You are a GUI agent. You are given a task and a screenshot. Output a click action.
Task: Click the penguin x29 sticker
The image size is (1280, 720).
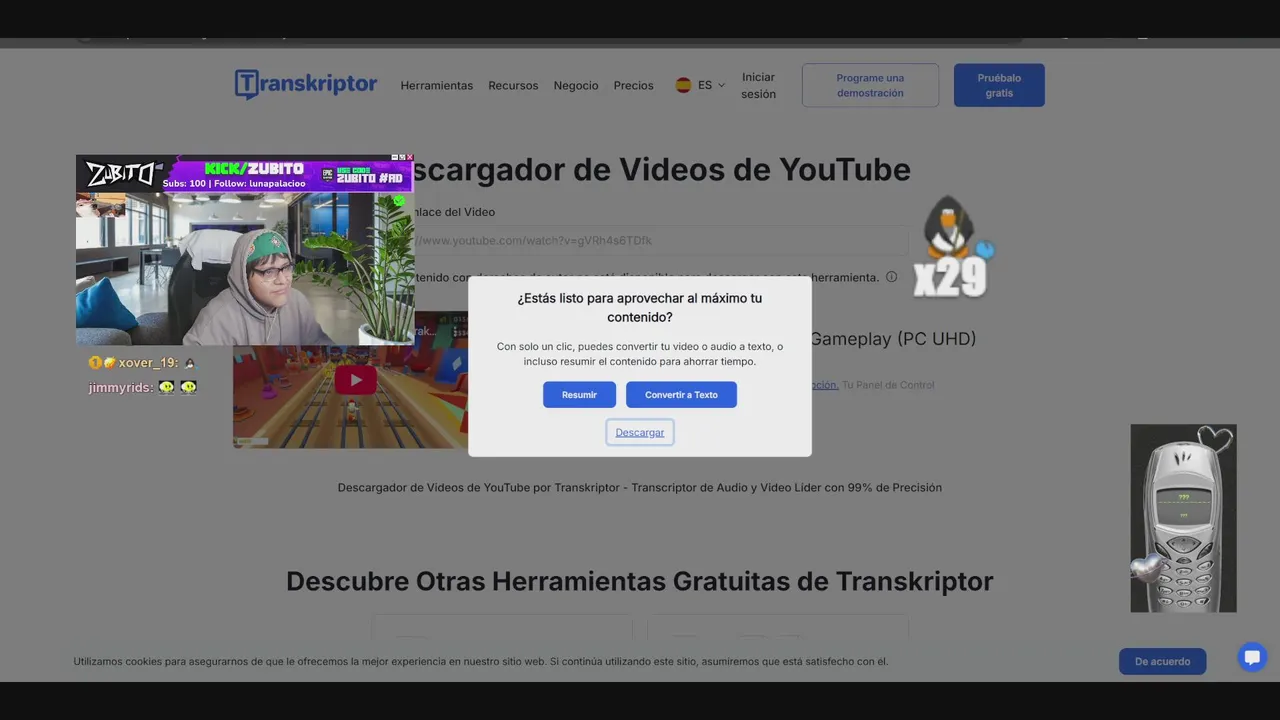point(953,247)
